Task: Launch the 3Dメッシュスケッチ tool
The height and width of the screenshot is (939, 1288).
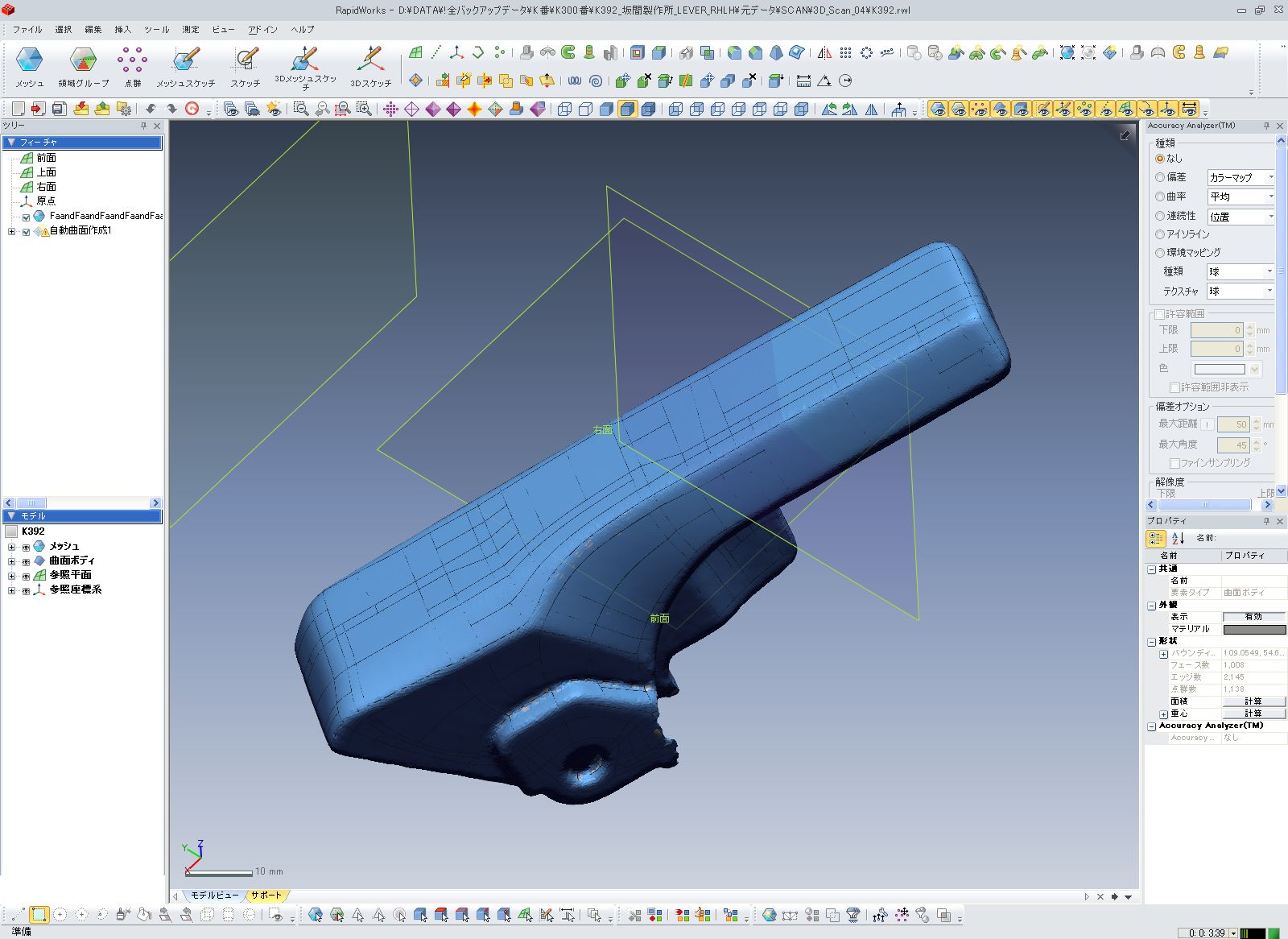Action: [305, 68]
